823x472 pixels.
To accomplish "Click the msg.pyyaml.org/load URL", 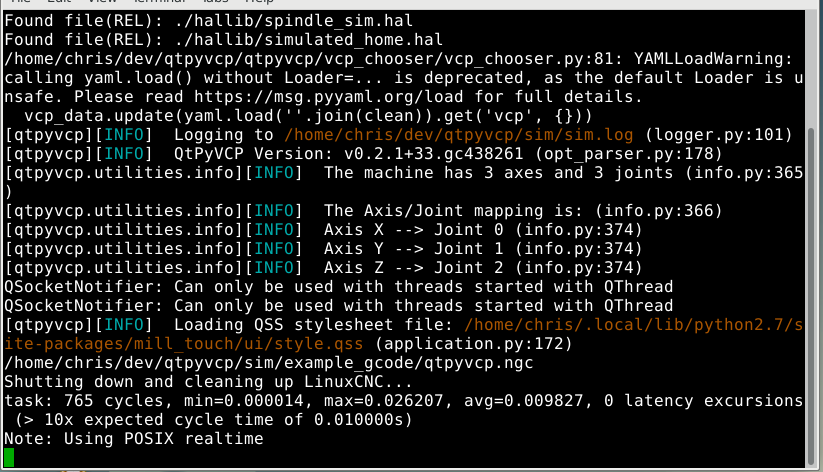I will pos(329,97).
